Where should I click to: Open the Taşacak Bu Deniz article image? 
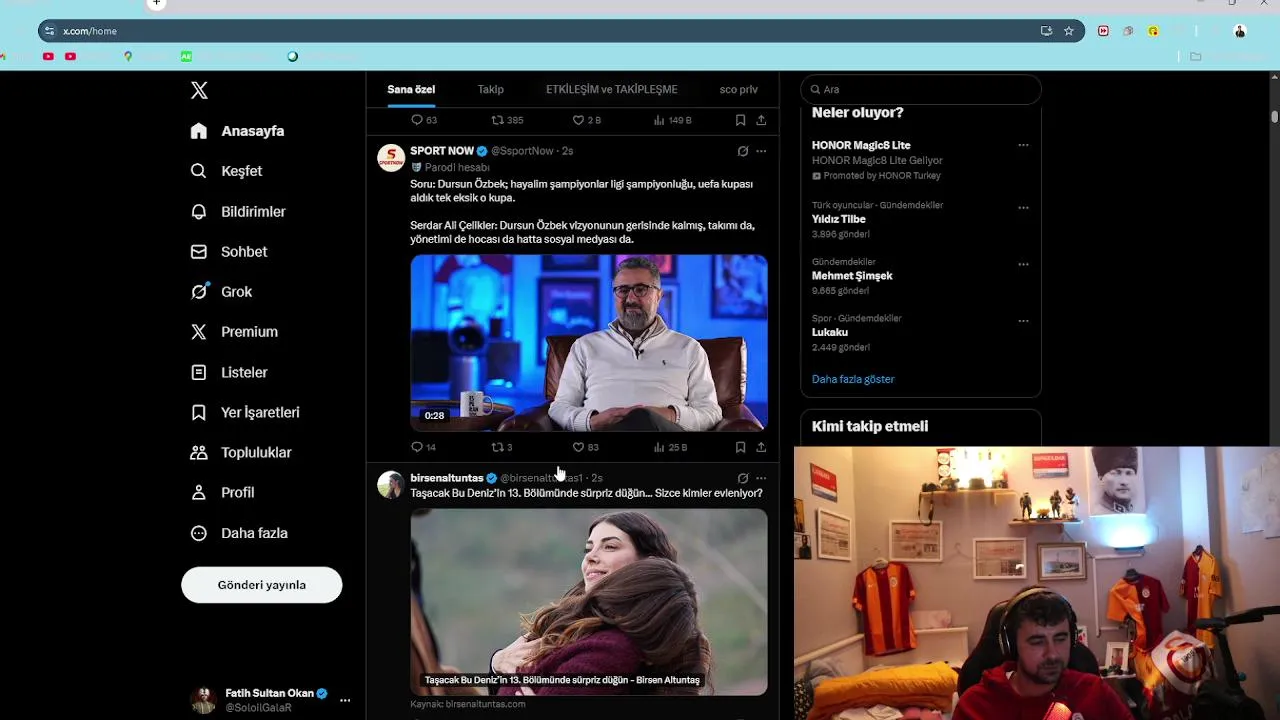tap(589, 602)
